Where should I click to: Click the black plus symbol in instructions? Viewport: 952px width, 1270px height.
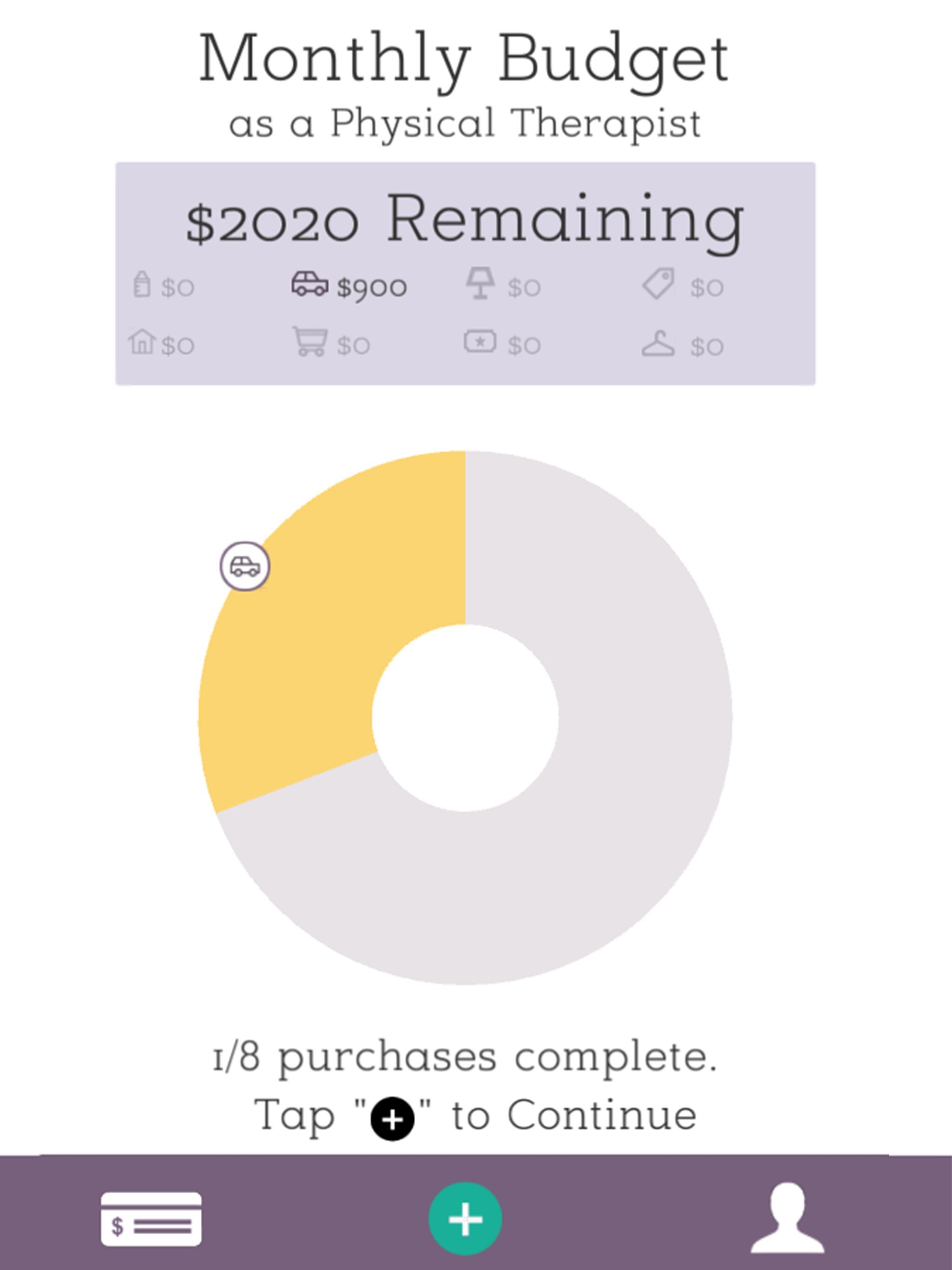[x=392, y=1119]
